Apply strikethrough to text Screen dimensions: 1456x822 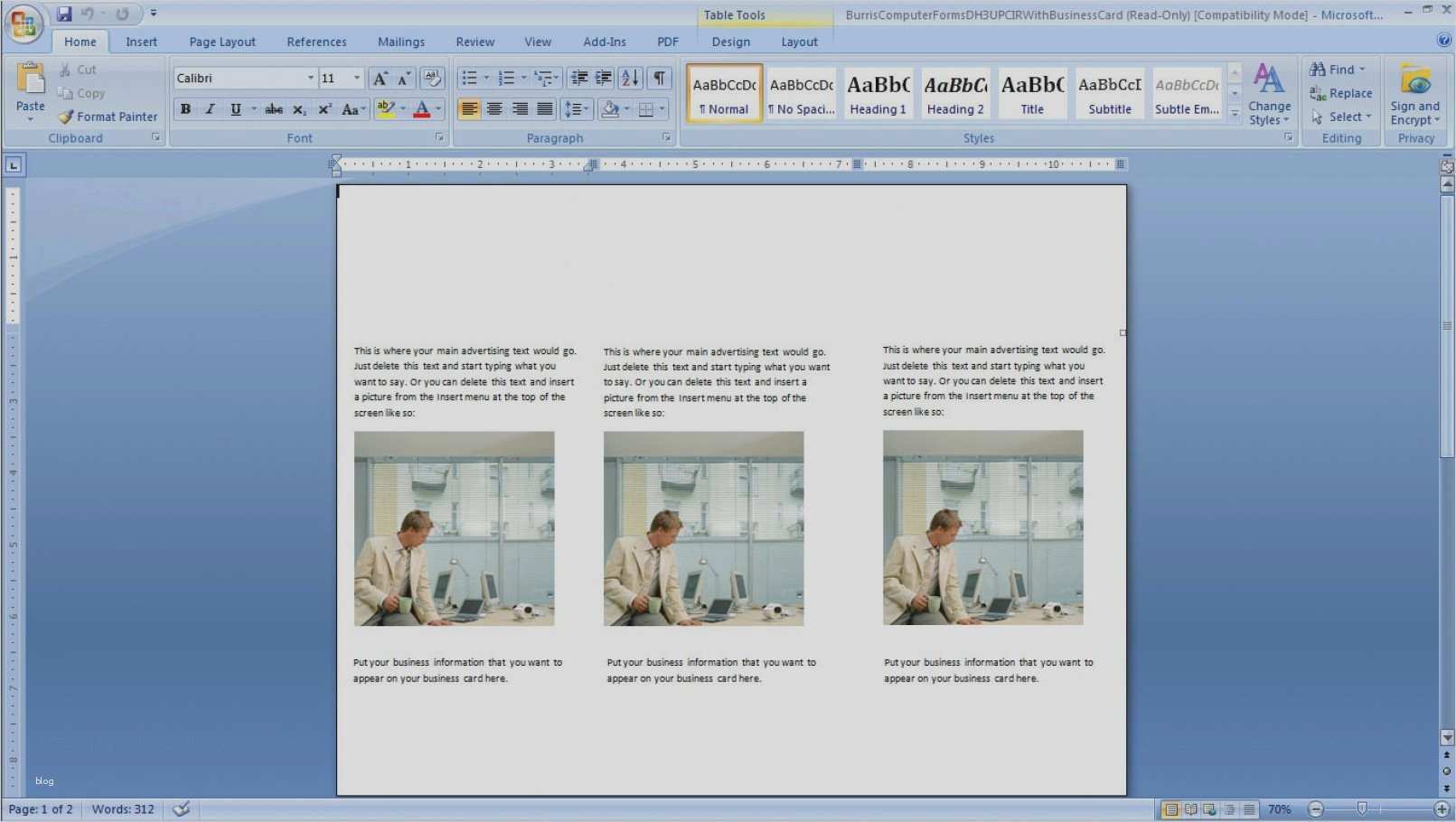tap(273, 108)
